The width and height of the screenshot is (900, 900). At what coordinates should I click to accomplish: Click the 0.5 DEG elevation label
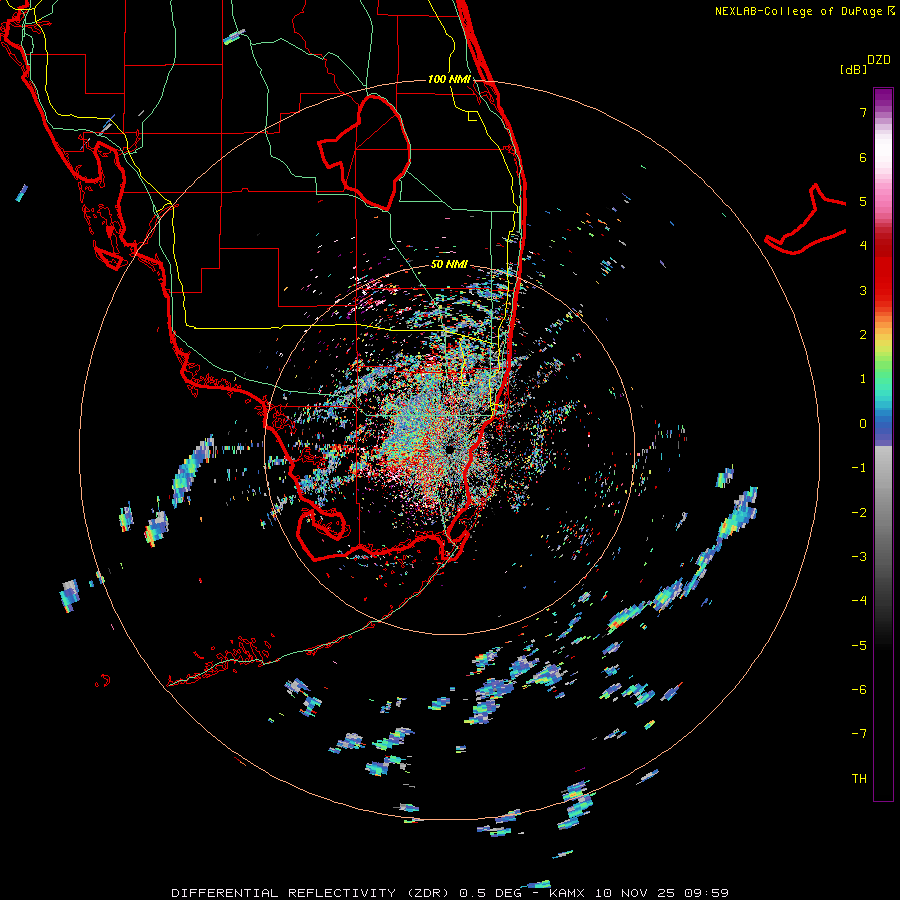(x=490, y=893)
